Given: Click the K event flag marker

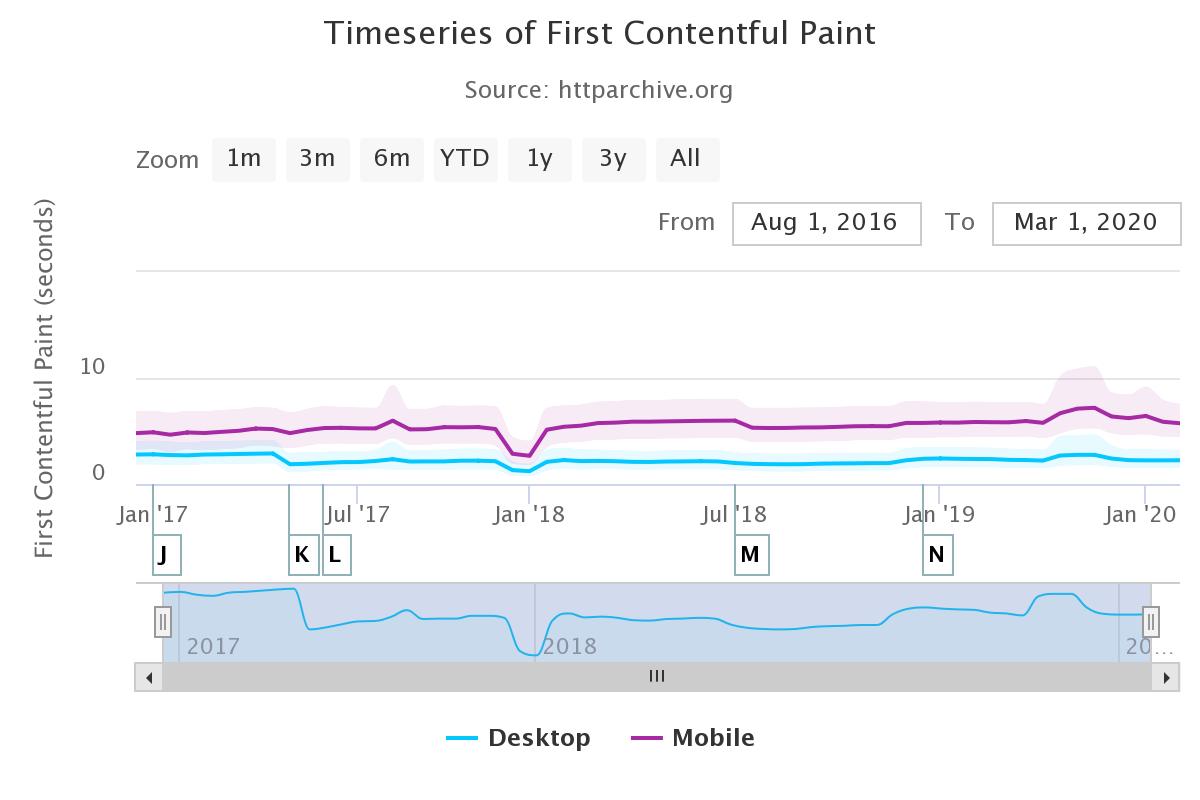Looking at the screenshot, I should click(x=303, y=555).
